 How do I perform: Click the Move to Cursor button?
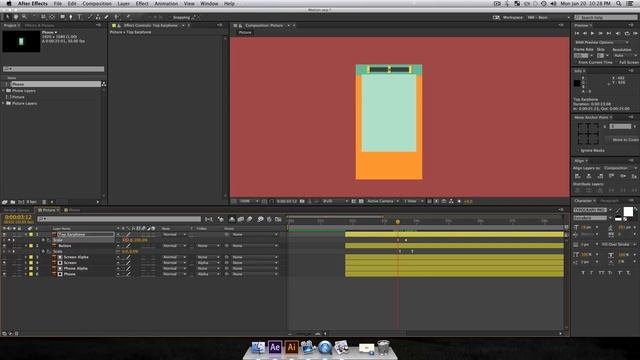click(x=624, y=140)
